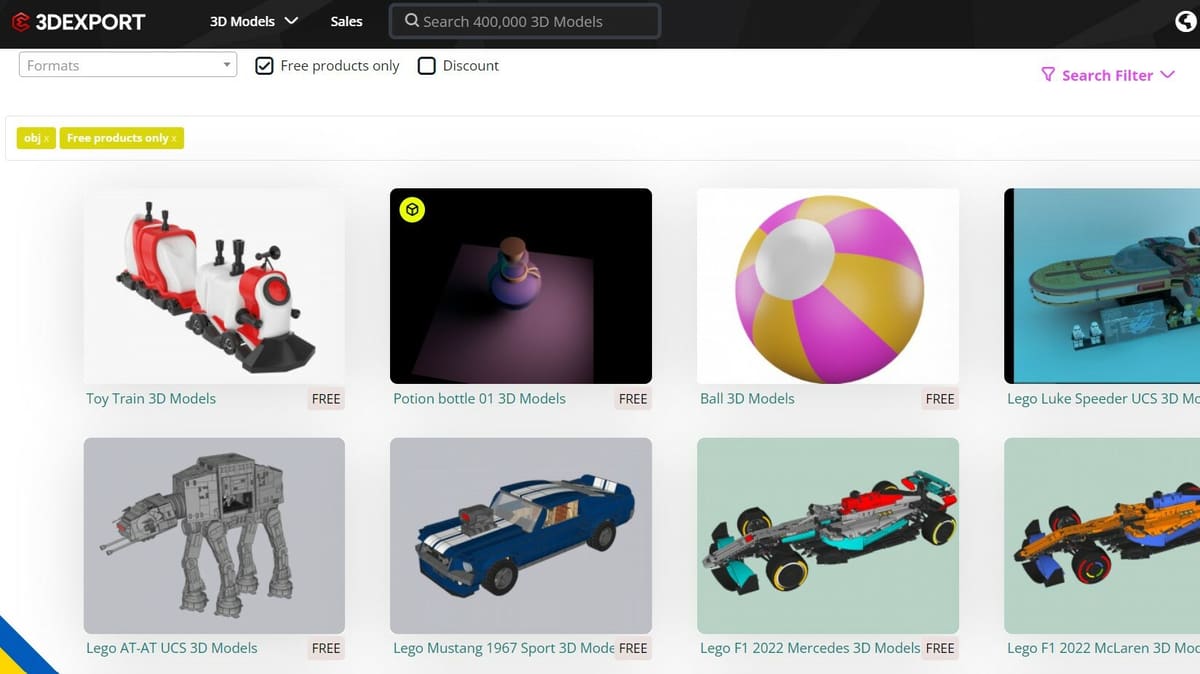This screenshot has width=1200, height=674.
Task: Click the Lego Mercedes F1 thumbnail
Action: pos(828,535)
